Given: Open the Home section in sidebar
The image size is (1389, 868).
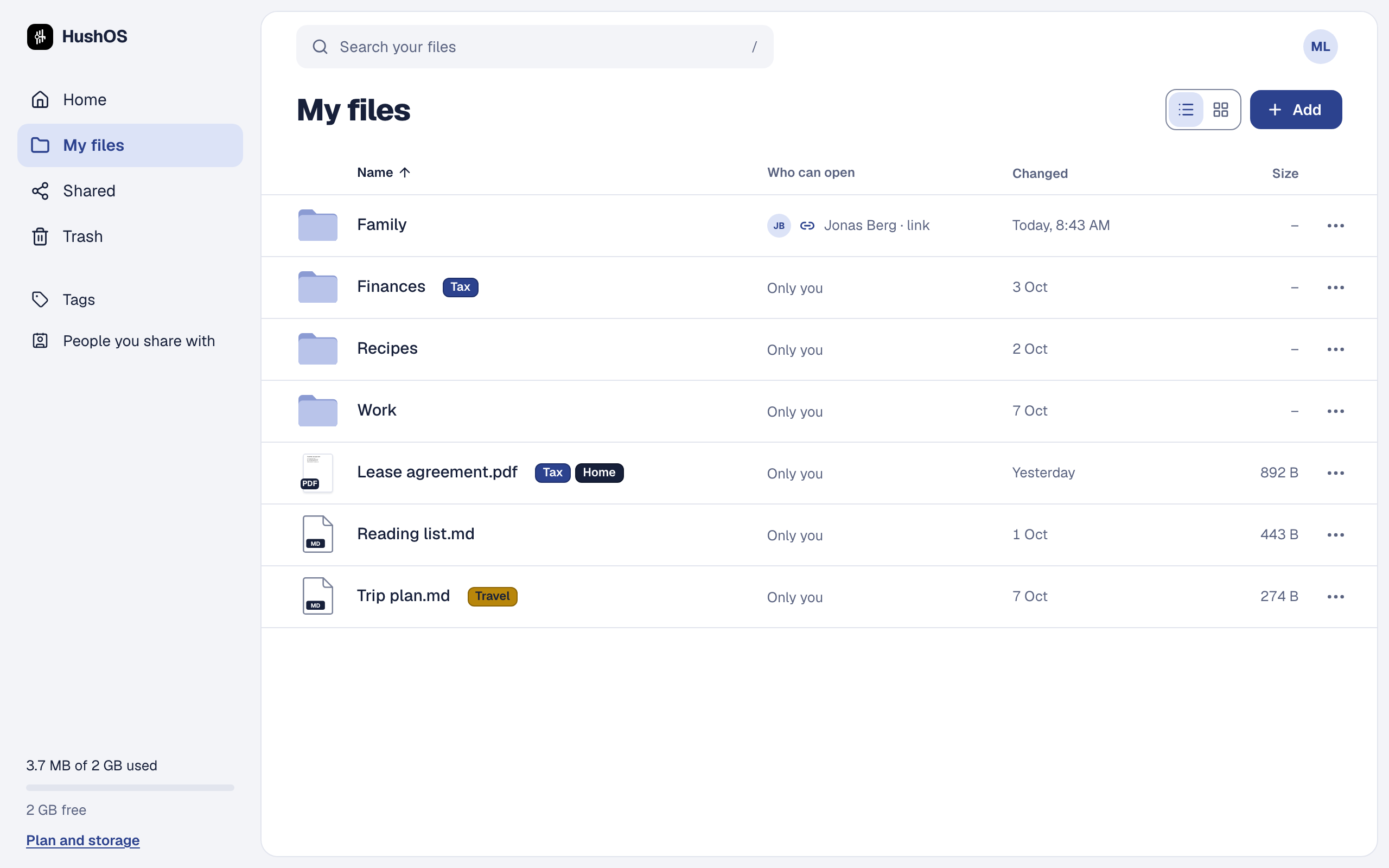Looking at the screenshot, I should [x=130, y=100].
